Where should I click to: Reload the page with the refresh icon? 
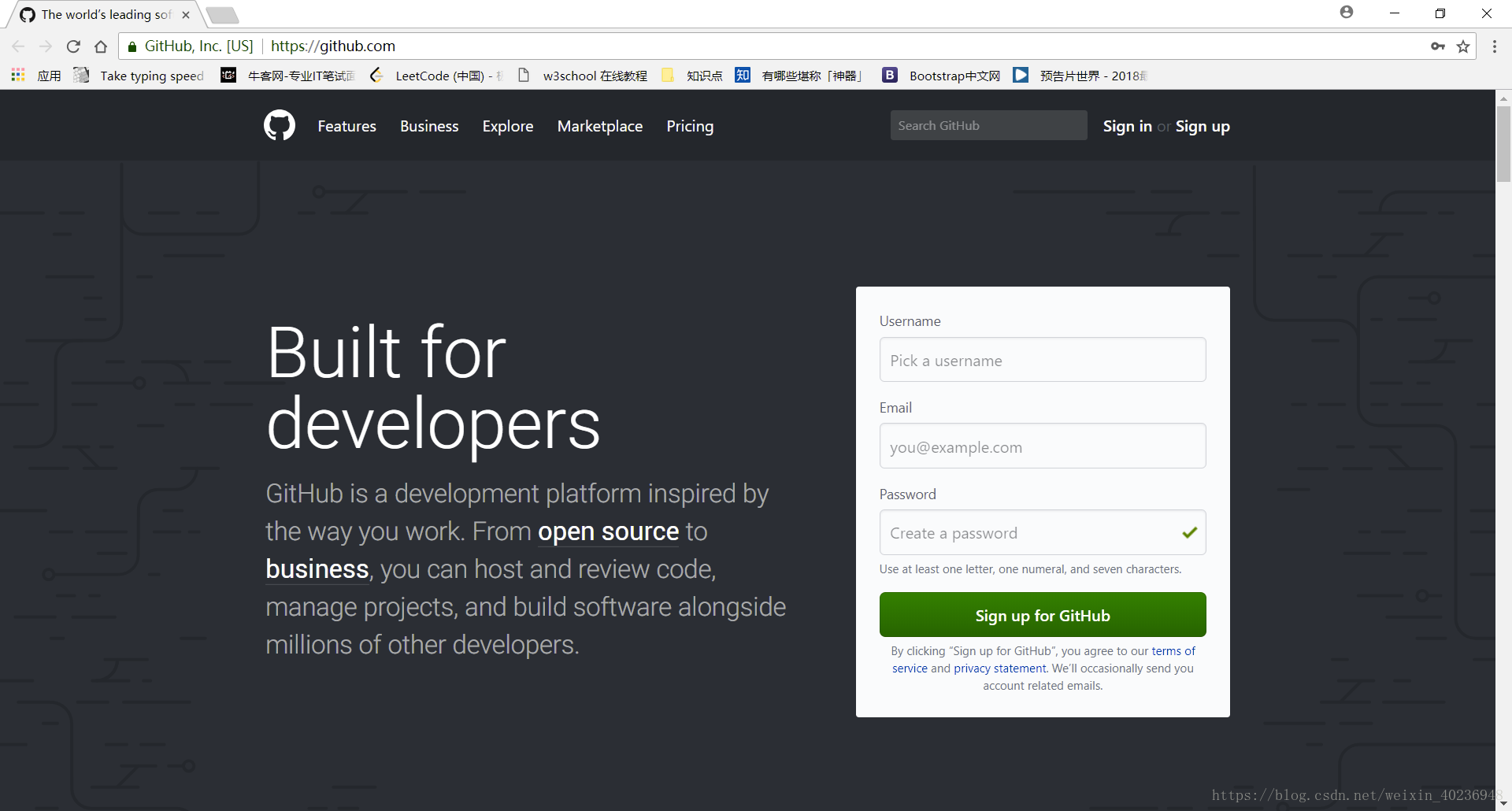(x=73, y=46)
